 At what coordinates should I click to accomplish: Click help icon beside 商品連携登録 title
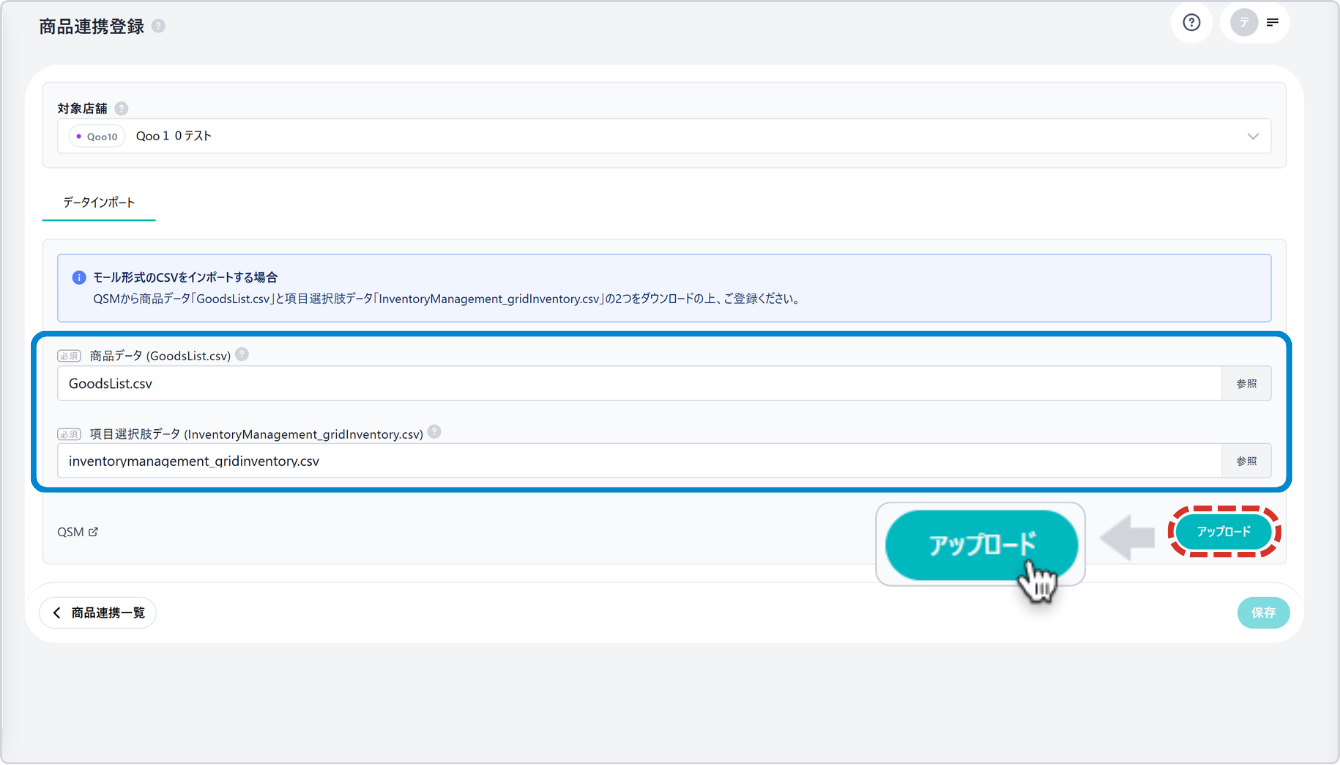point(159,27)
